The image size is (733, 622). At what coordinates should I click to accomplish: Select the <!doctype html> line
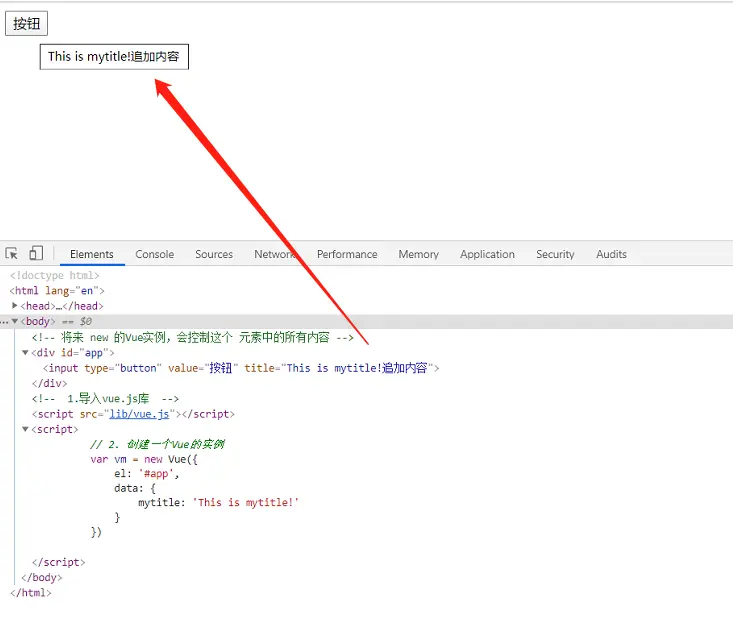tap(55, 275)
